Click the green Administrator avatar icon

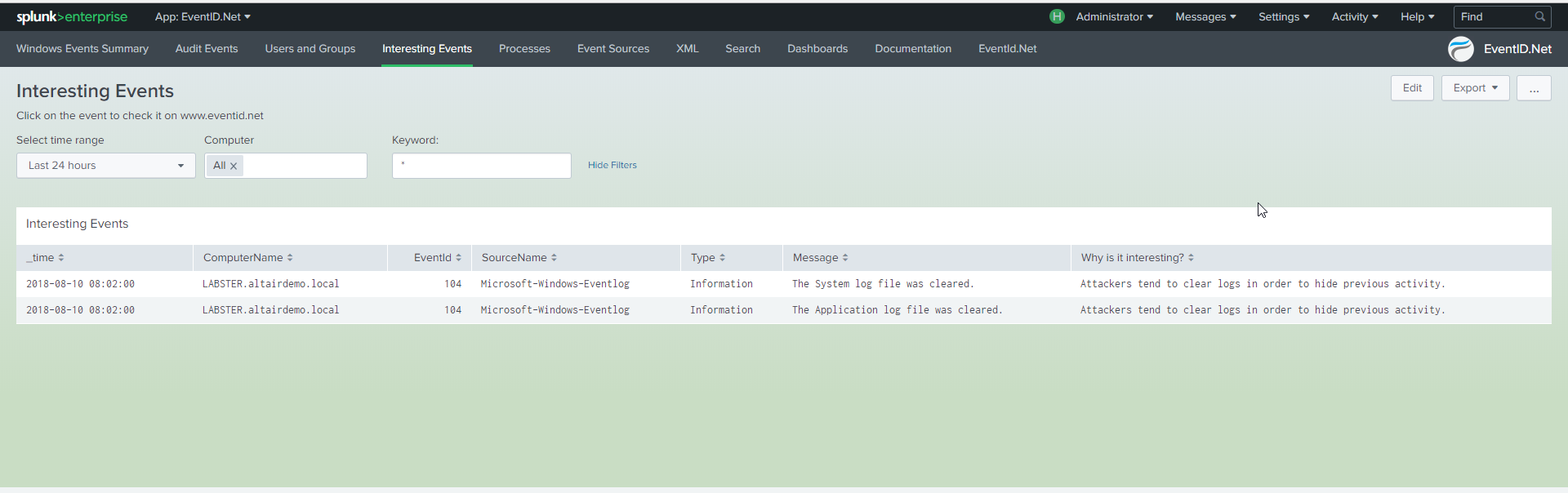coord(1057,16)
